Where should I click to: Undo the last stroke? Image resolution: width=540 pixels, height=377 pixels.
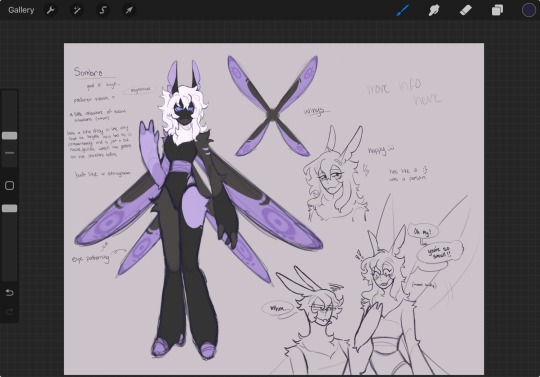(x=10, y=293)
